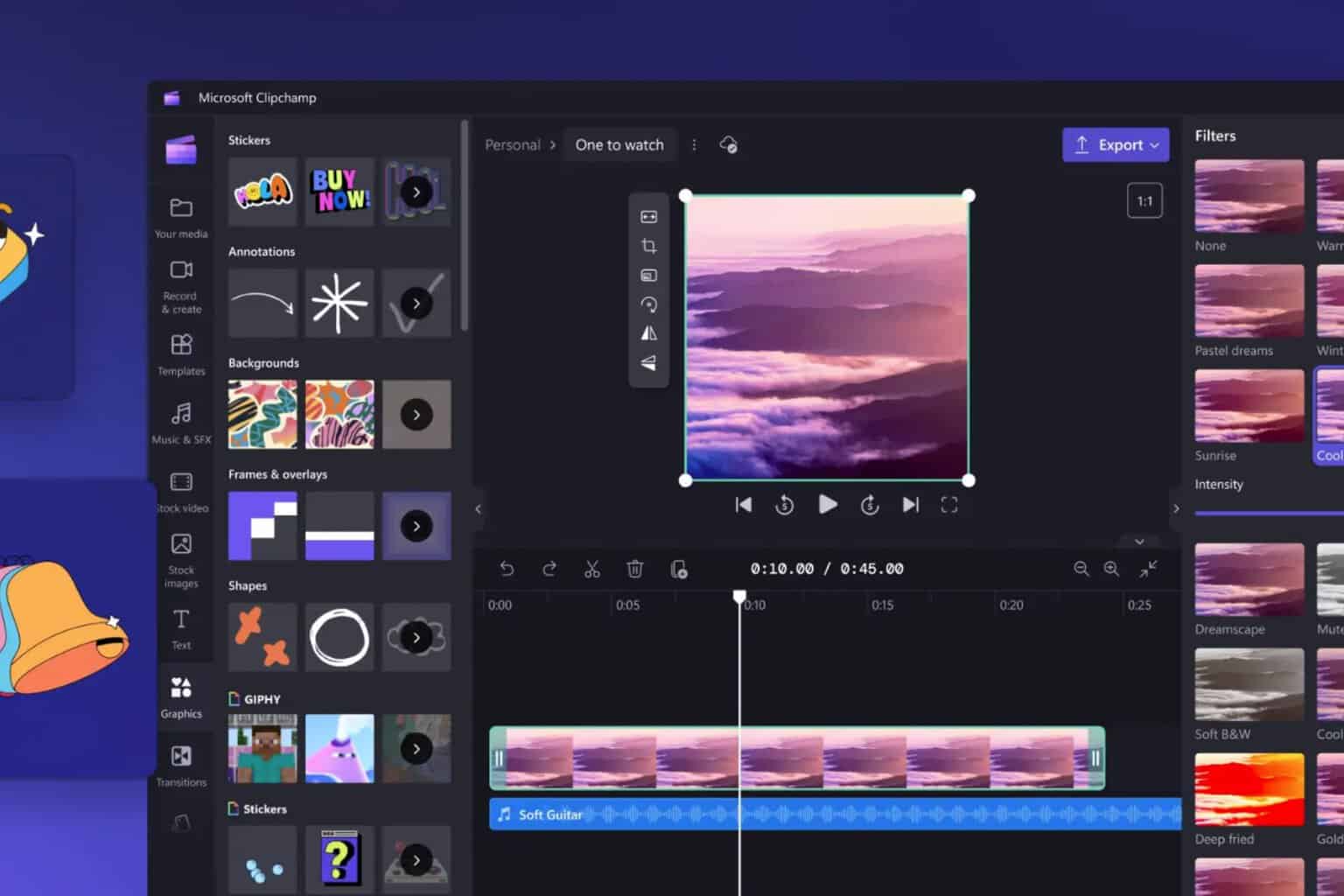Collapse the Graphics panel with the left chevron
1344x896 pixels.
pos(478,507)
